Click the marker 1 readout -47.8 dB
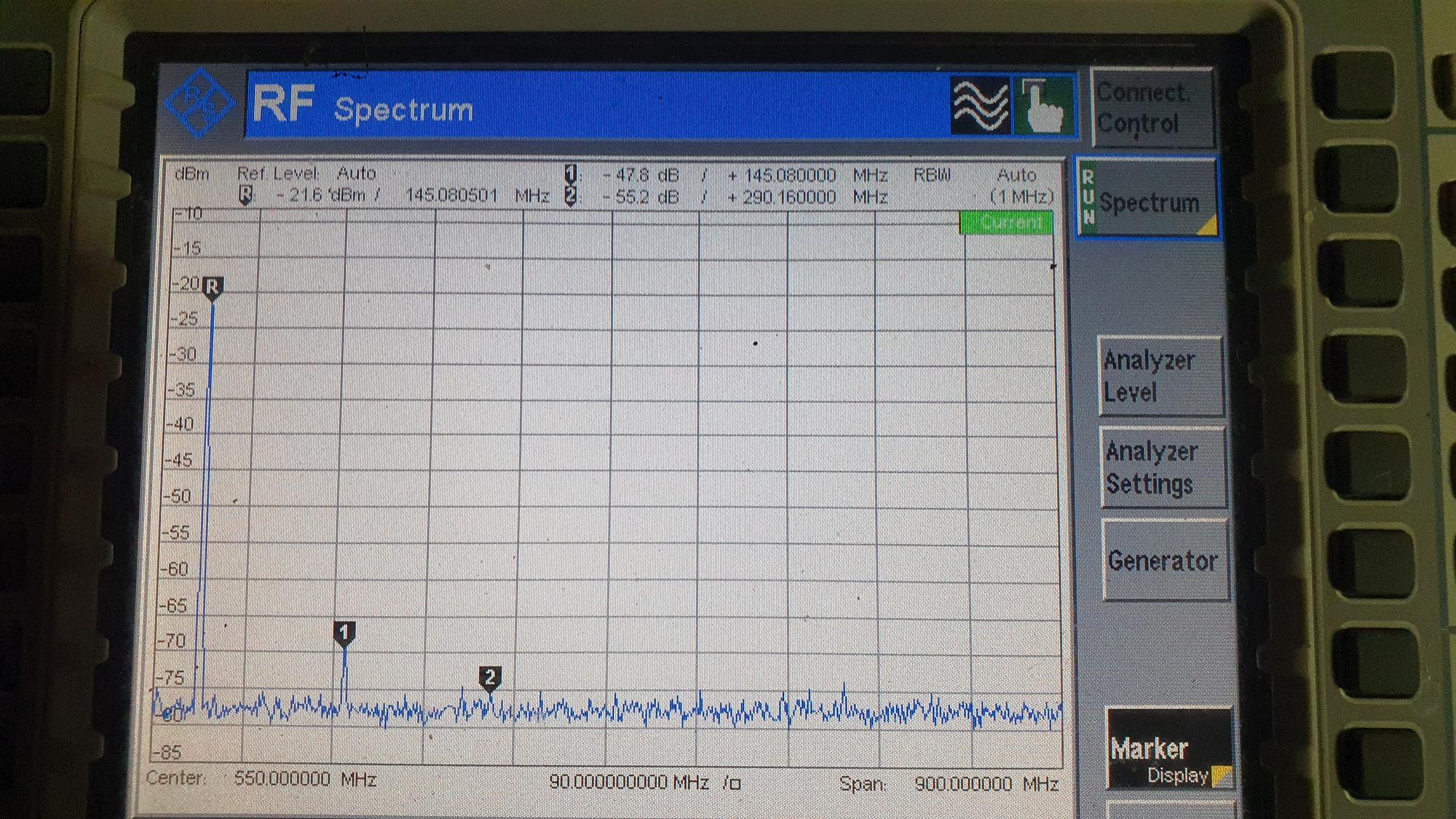Screen dimensions: 1456x819 (641, 175)
